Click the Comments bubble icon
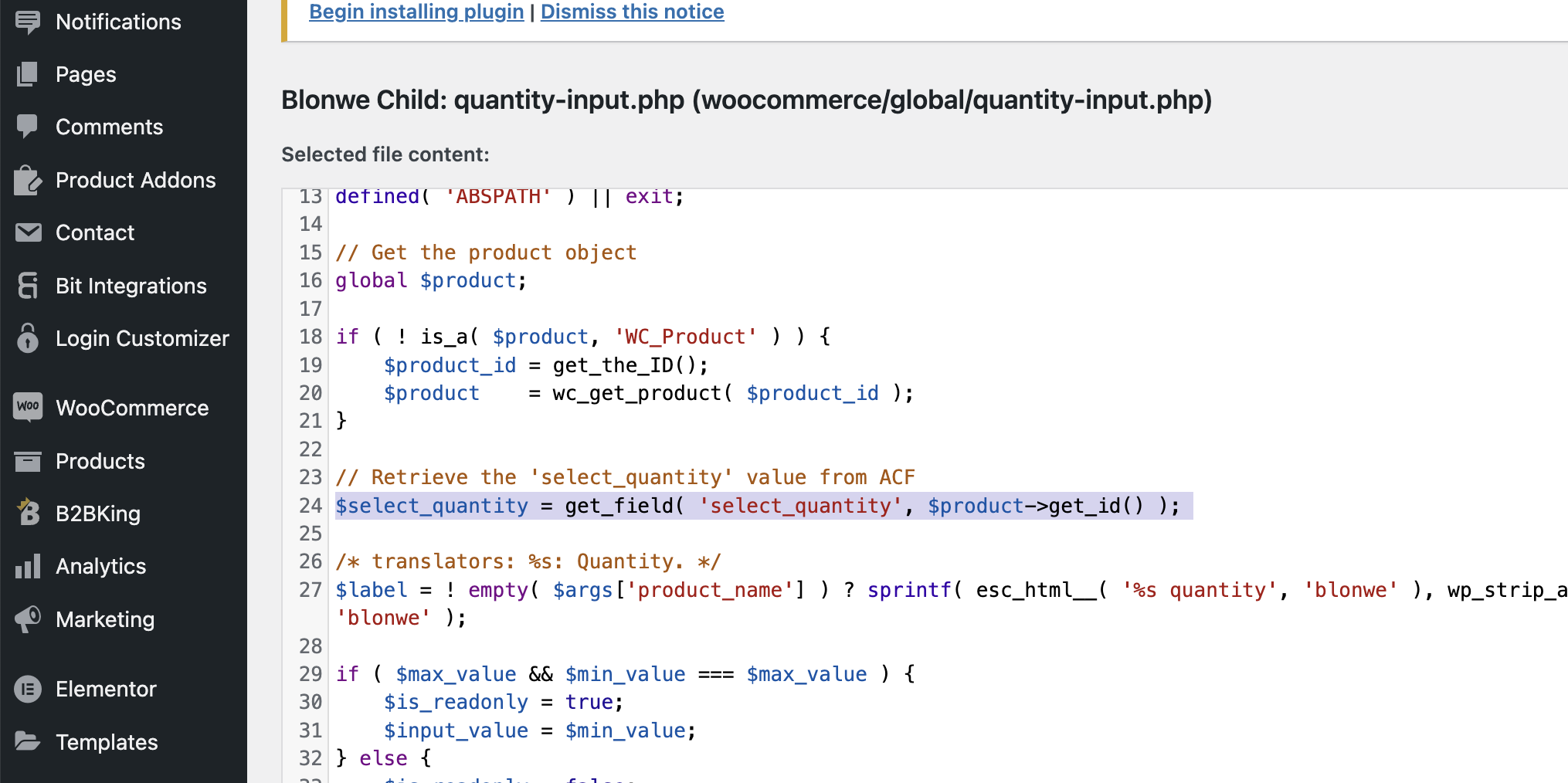Screen dimensions: 1568x783 28,127
